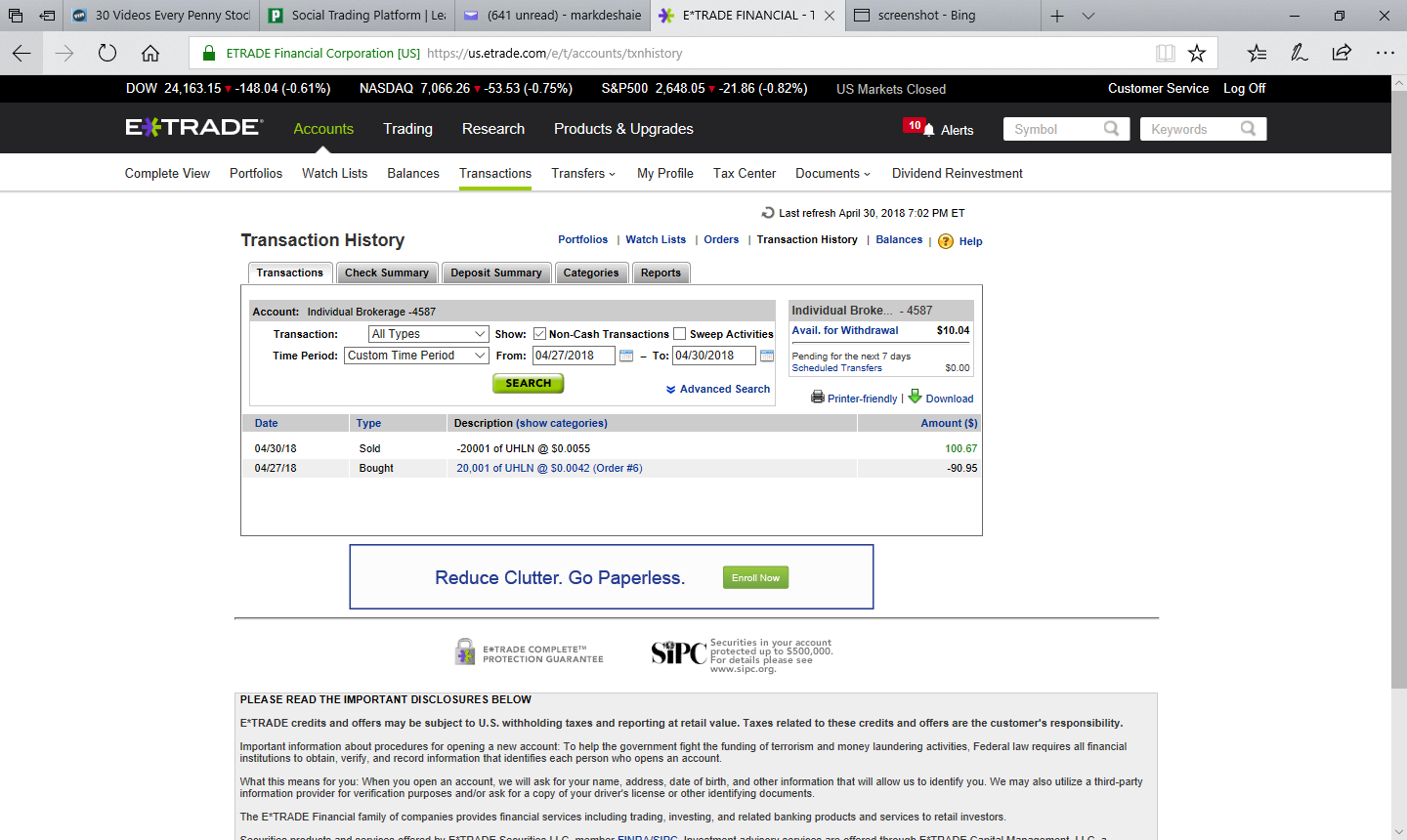Open the Trading main menu

tap(407, 129)
